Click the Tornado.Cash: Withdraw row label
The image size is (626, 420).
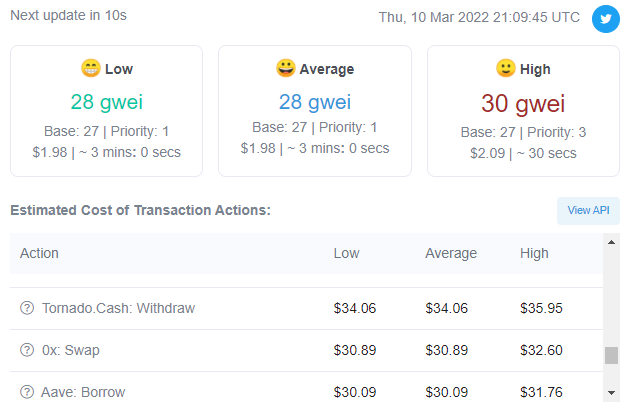coord(118,308)
